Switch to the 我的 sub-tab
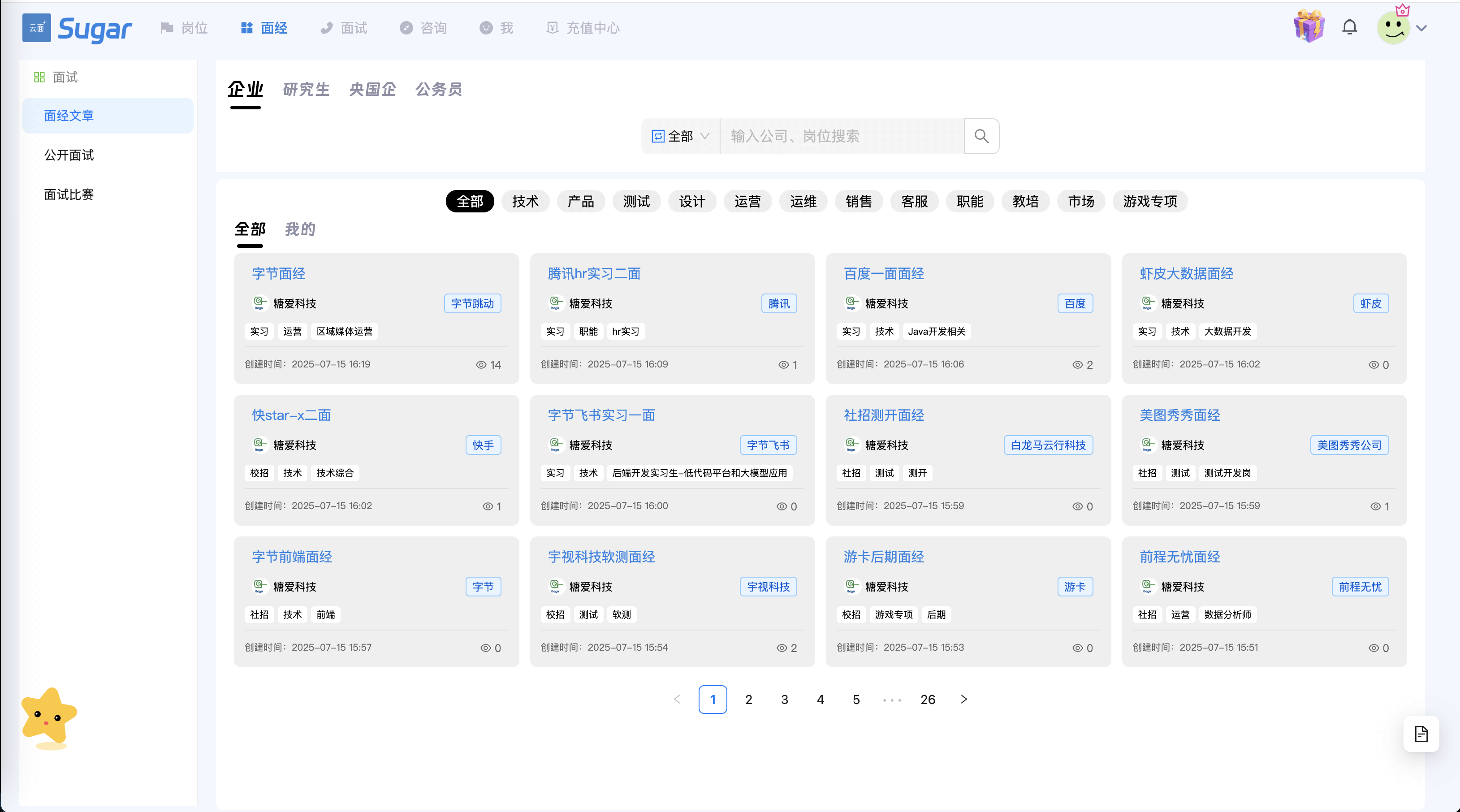This screenshot has height=812, width=1460. click(x=300, y=229)
